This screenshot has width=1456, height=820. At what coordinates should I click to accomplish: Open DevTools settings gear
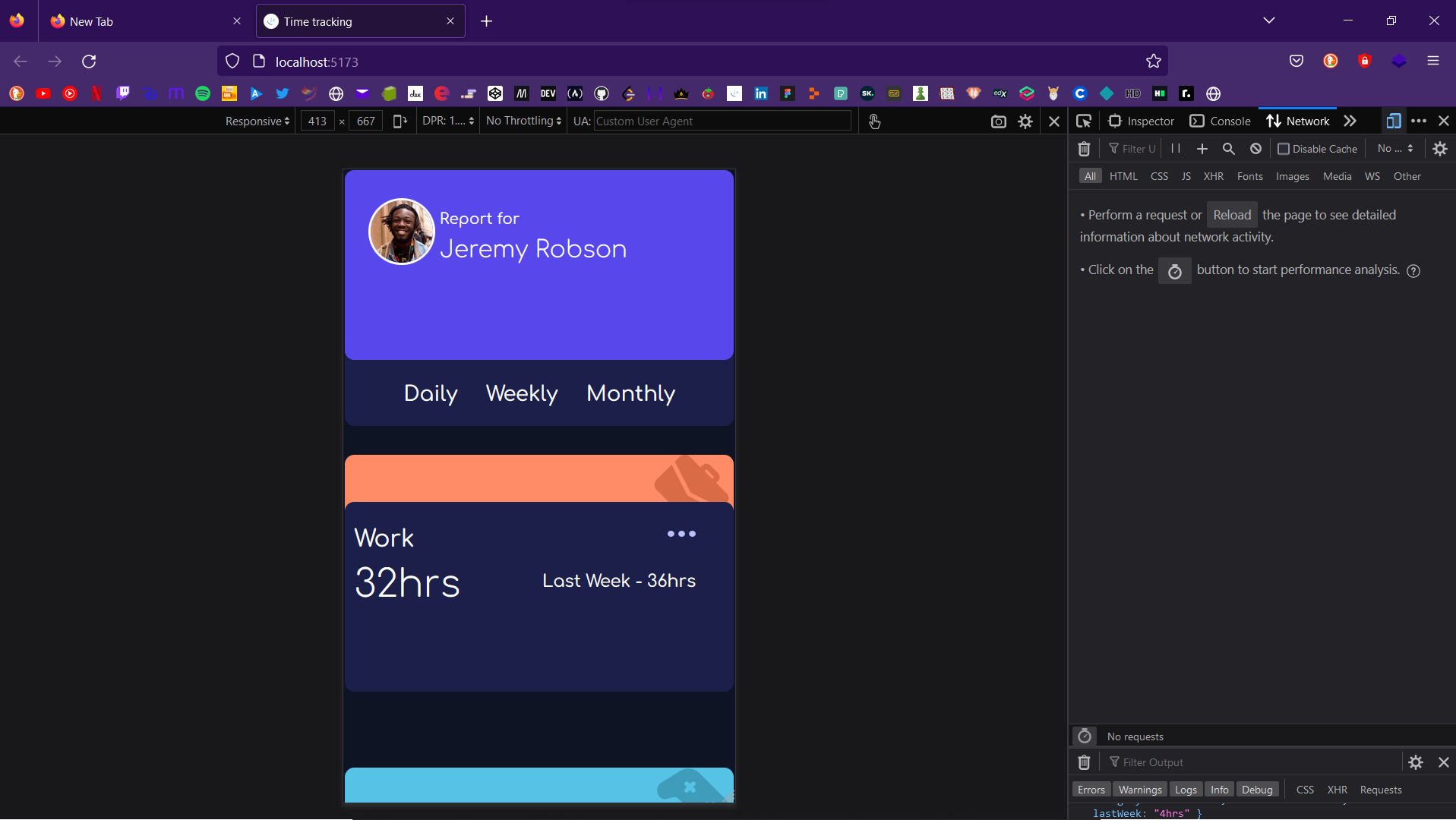pyautogui.click(x=1440, y=149)
